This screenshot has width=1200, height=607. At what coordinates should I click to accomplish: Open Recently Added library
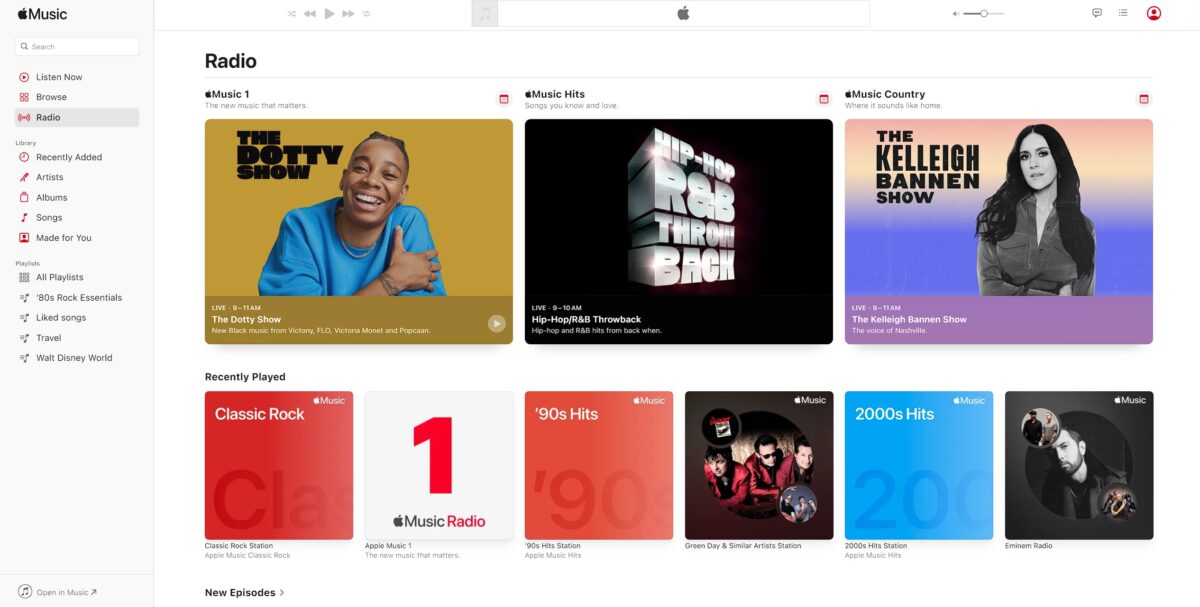coord(77,157)
